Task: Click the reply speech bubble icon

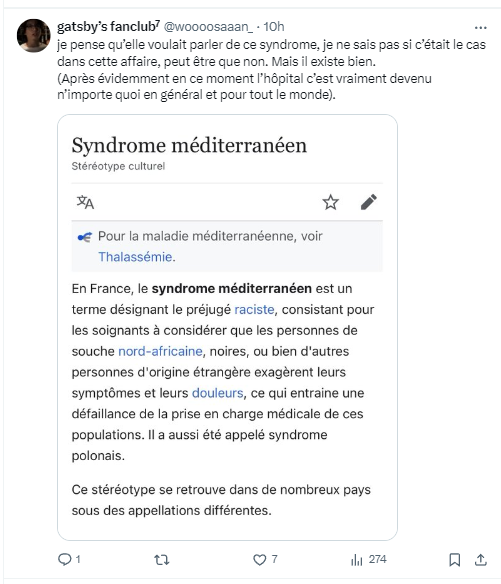Action: tap(64, 559)
